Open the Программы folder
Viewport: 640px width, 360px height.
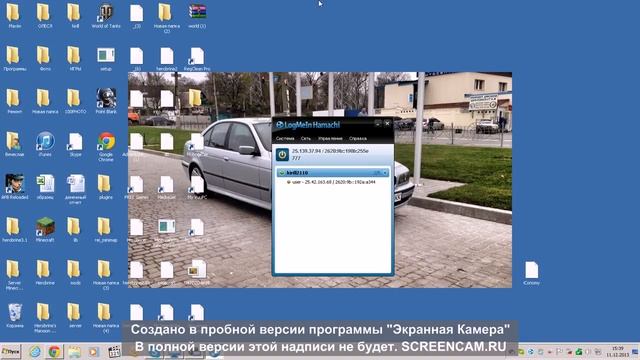point(15,58)
